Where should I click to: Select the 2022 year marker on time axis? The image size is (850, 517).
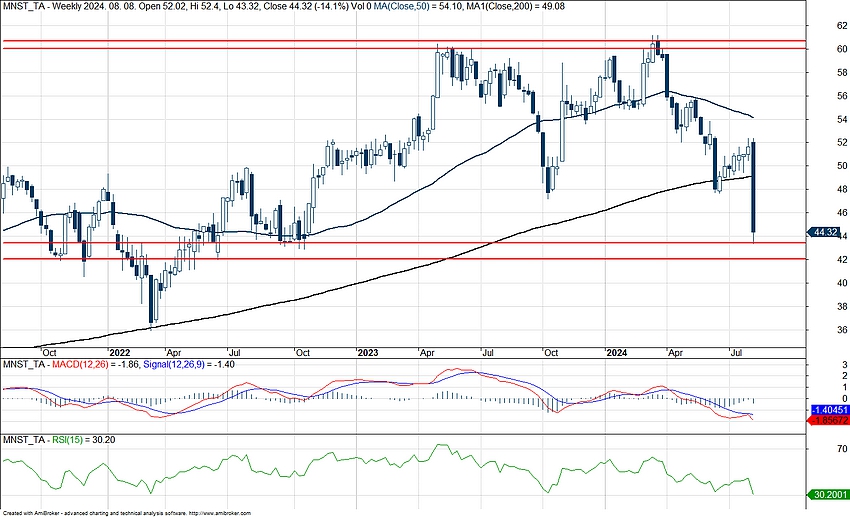(x=120, y=353)
